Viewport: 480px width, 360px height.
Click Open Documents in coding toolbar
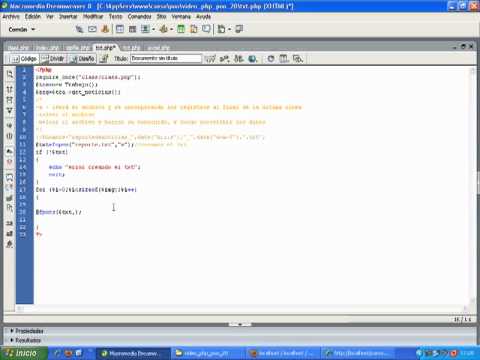pos(10,74)
